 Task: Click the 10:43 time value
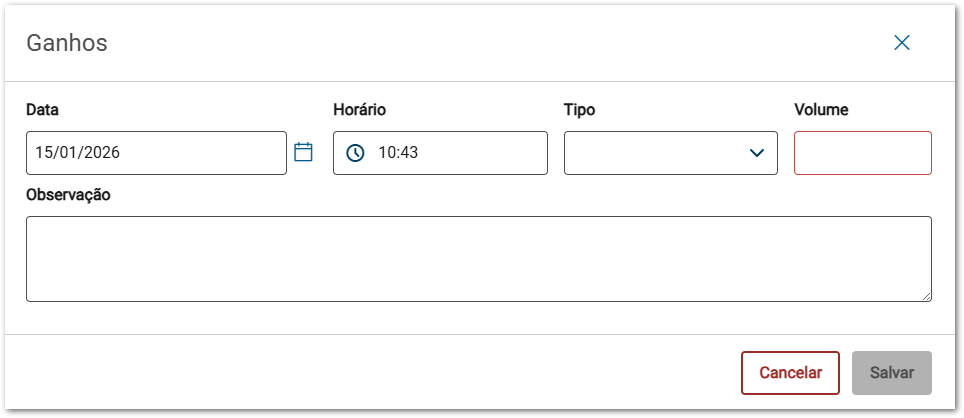pos(398,153)
